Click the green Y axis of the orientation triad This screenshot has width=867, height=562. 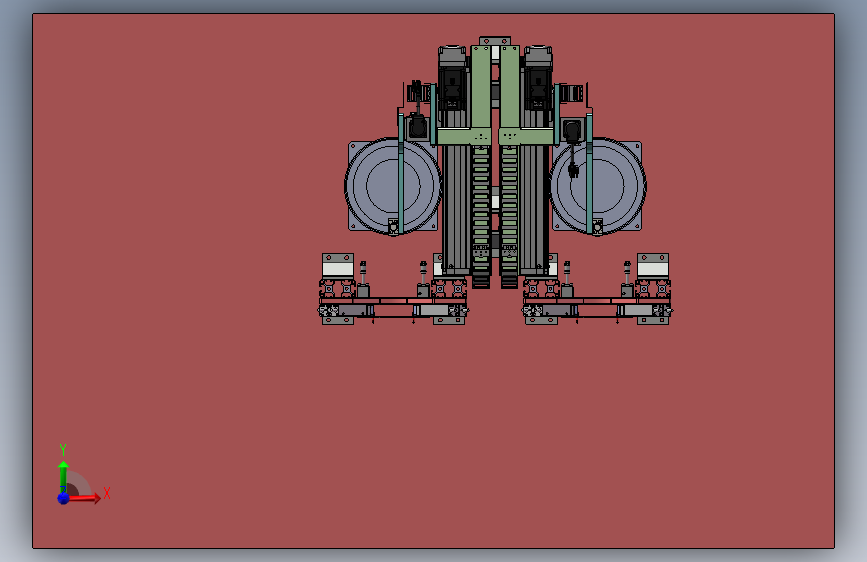coord(63,477)
